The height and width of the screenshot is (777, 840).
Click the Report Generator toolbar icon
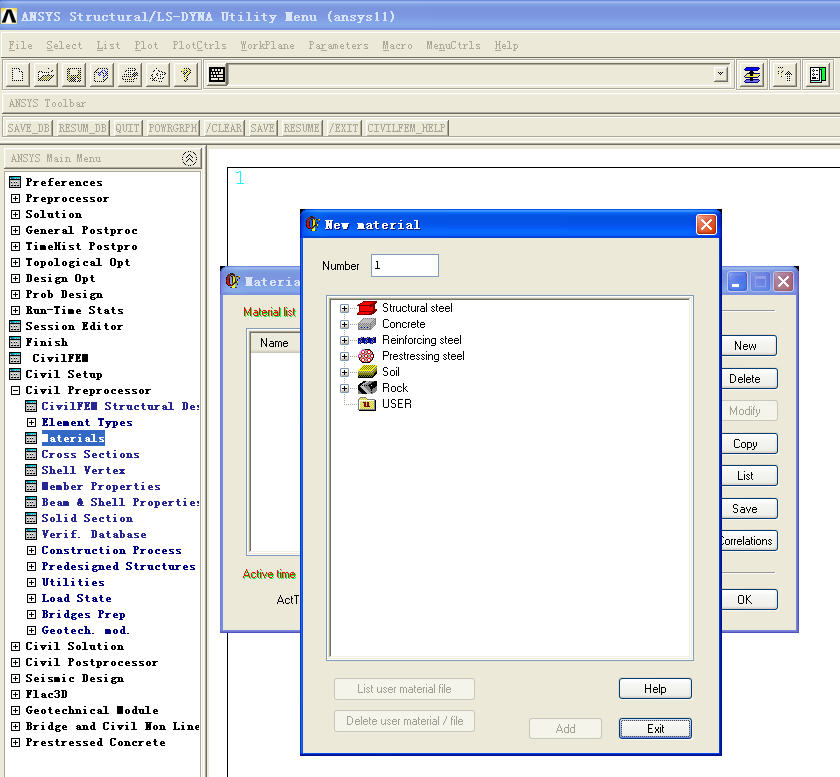(x=158, y=74)
